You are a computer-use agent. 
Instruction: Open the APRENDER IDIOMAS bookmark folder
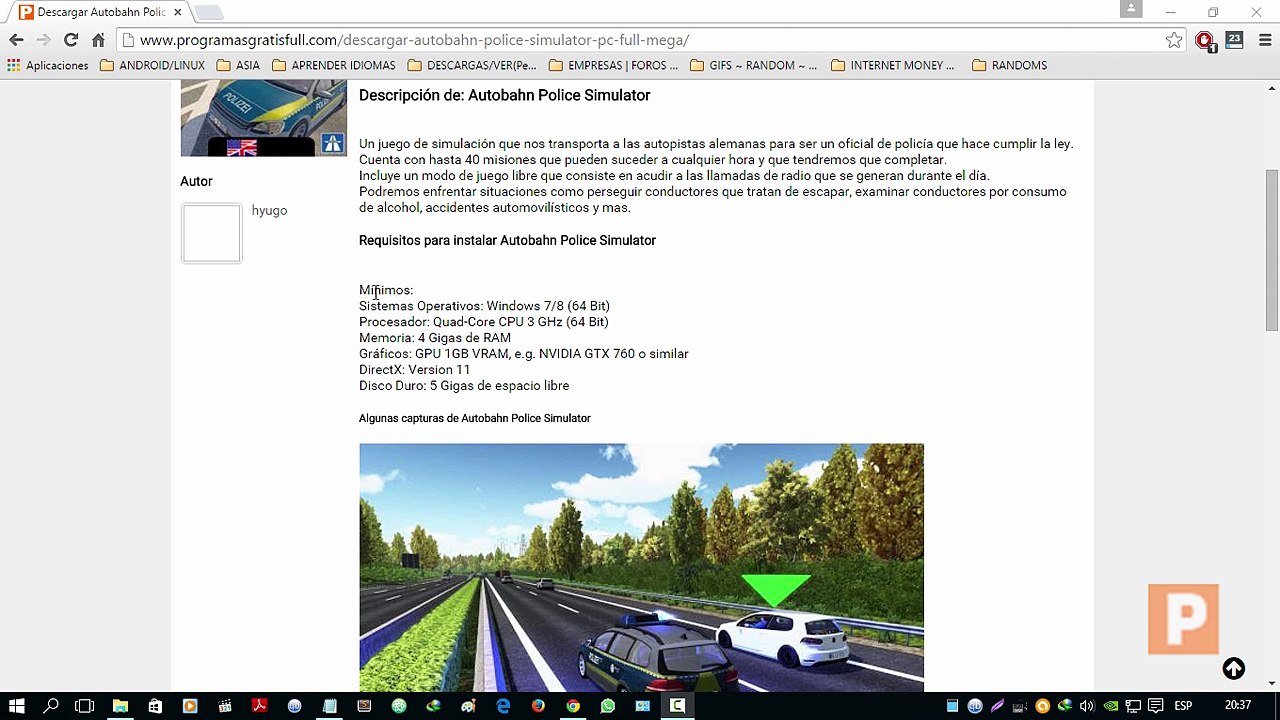[x=333, y=65]
